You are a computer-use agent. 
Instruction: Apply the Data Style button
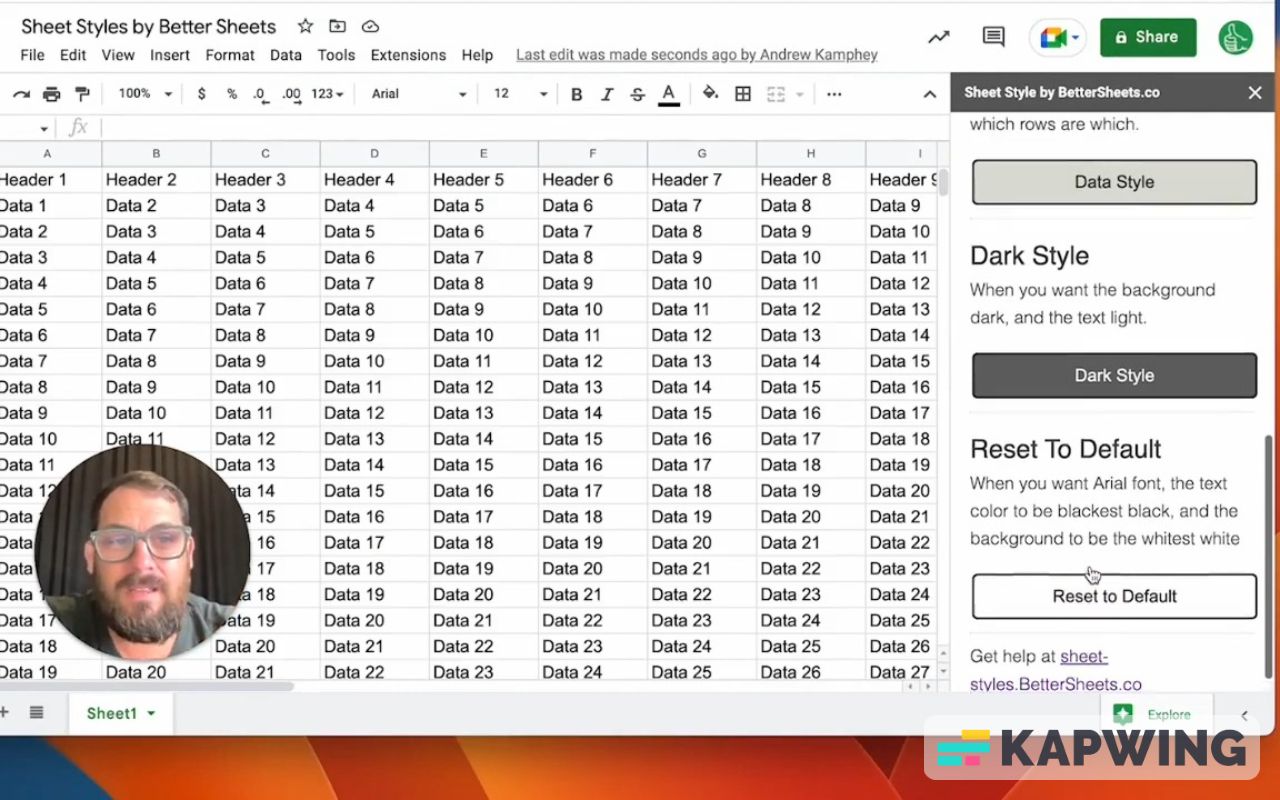click(x=1114, y=182)
